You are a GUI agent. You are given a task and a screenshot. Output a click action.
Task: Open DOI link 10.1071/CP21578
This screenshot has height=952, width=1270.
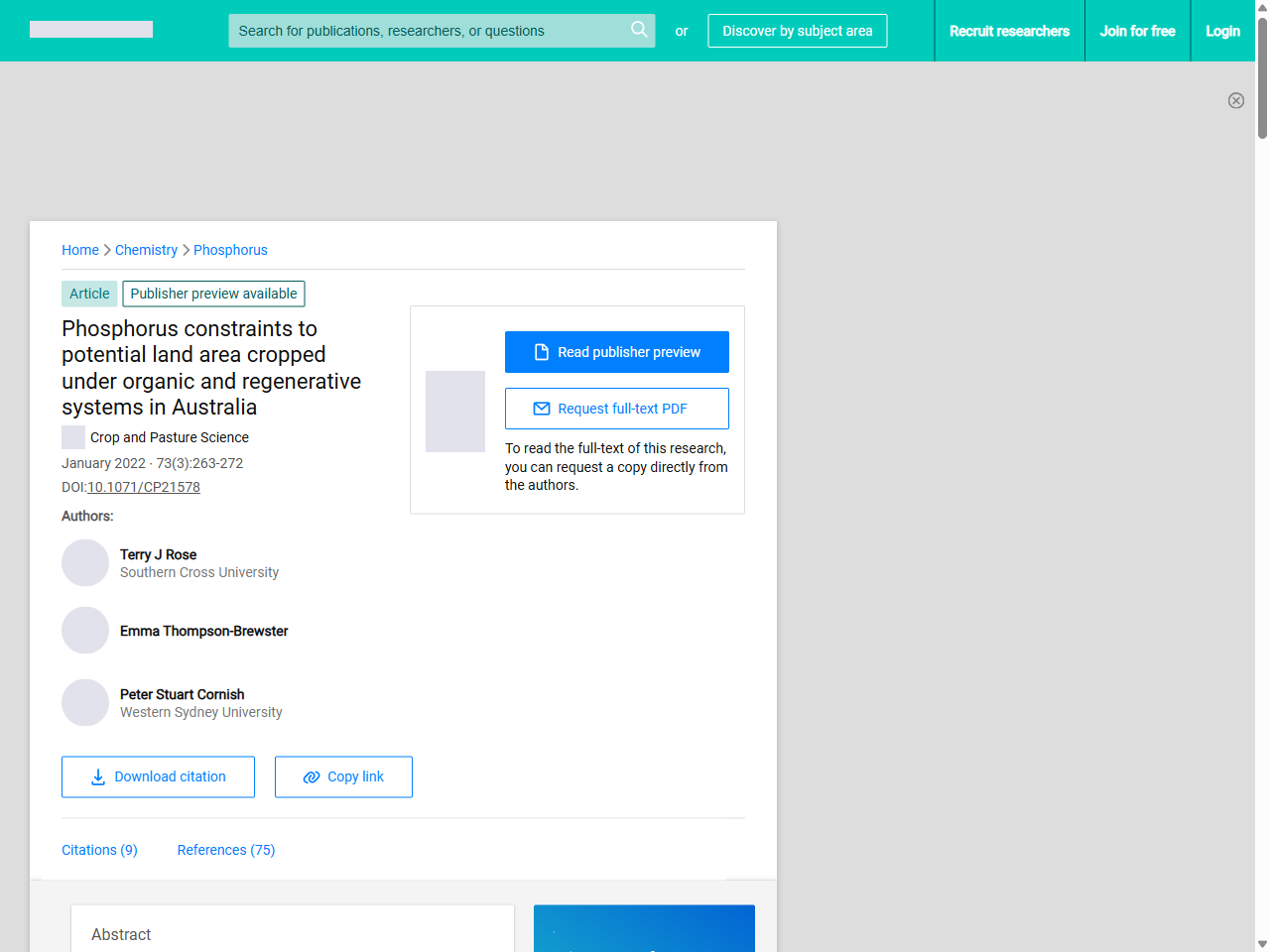(143, 487)
